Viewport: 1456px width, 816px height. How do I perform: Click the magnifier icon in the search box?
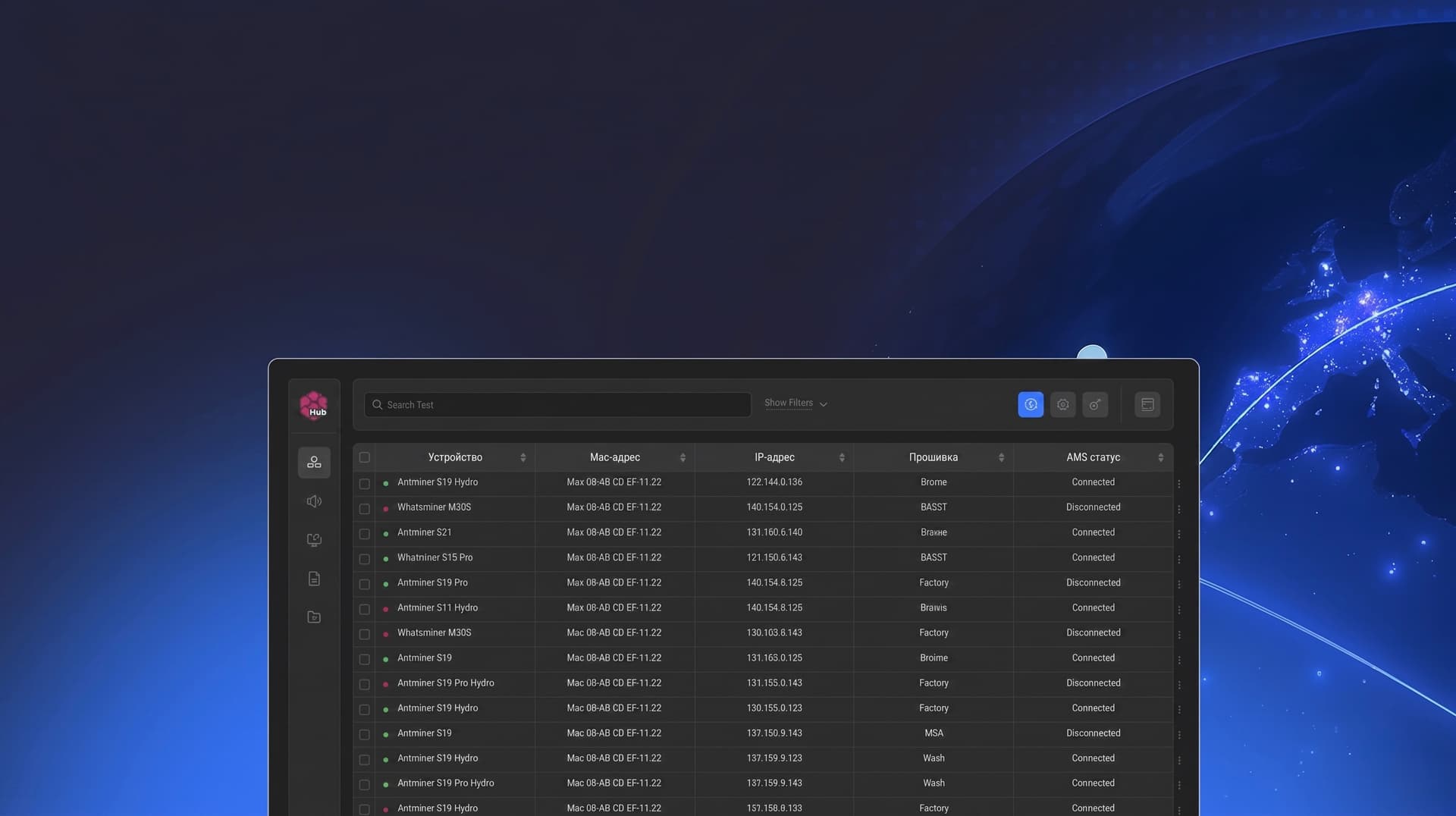377,405
